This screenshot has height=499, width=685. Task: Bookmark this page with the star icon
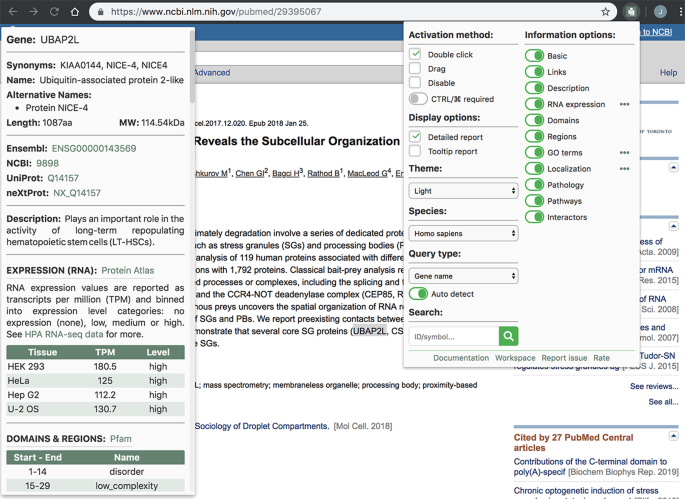(x=605, y=12)
